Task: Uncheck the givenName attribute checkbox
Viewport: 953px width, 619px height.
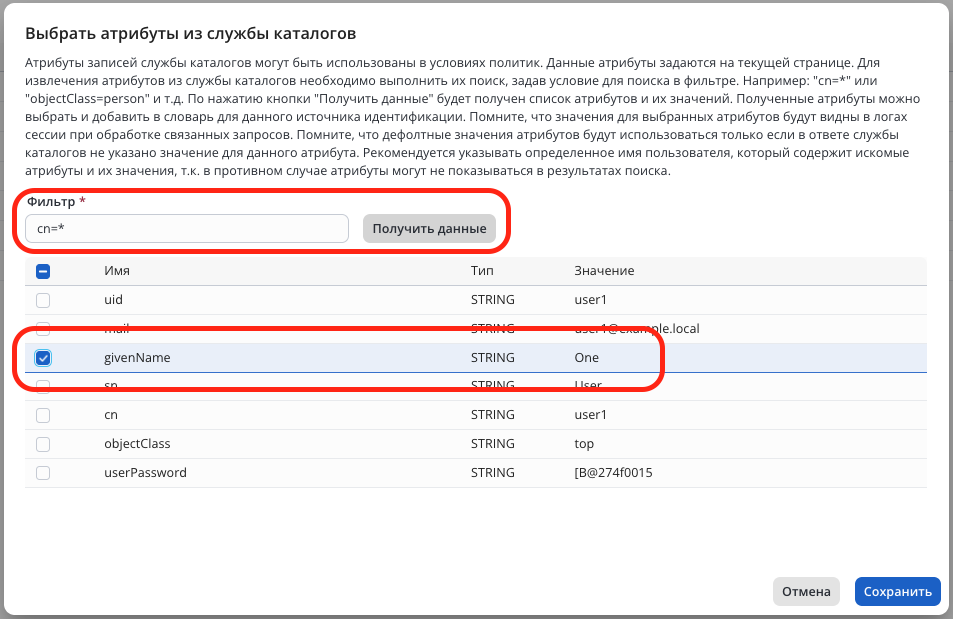Action: 43,358
